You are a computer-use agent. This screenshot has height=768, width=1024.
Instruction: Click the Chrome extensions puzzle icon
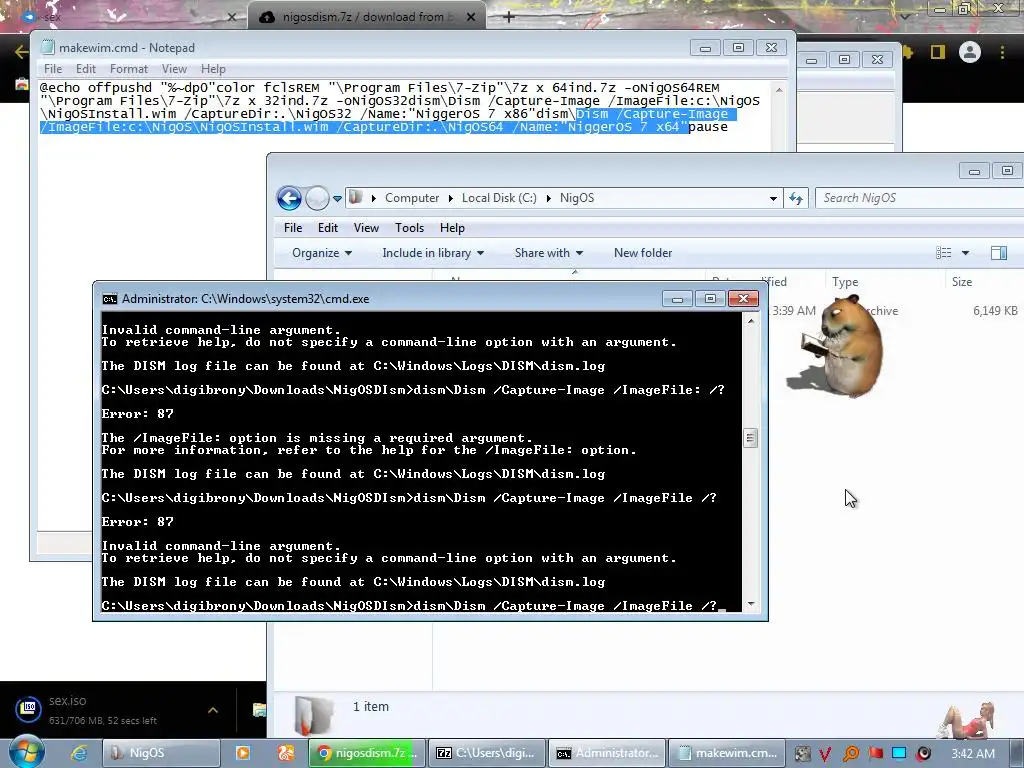[x=908, y=52]
